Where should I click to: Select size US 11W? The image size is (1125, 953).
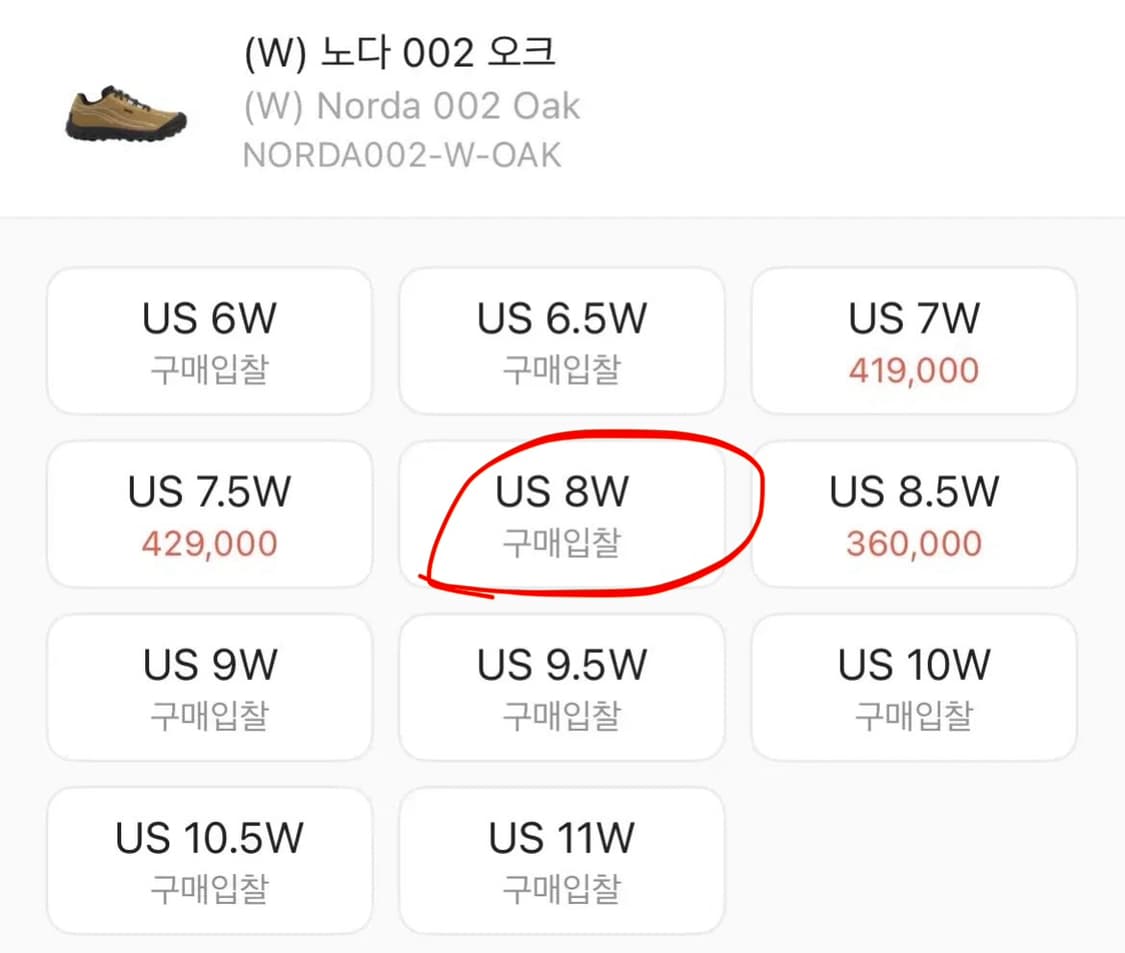click(x=562, y=858)
